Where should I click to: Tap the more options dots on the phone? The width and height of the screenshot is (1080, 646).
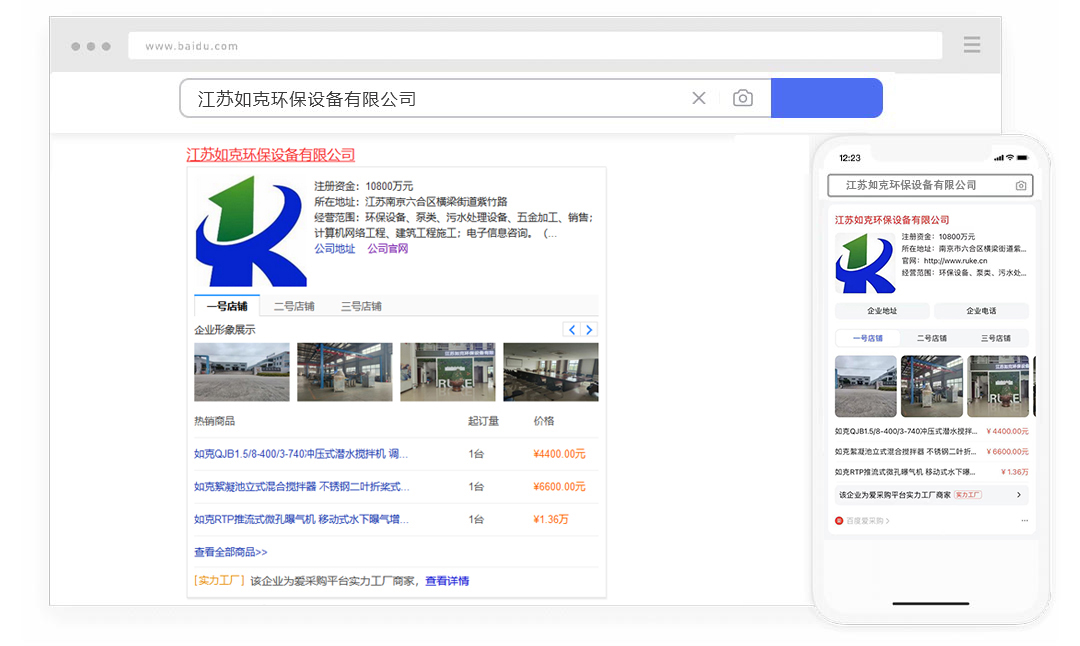click(1024, 521)
